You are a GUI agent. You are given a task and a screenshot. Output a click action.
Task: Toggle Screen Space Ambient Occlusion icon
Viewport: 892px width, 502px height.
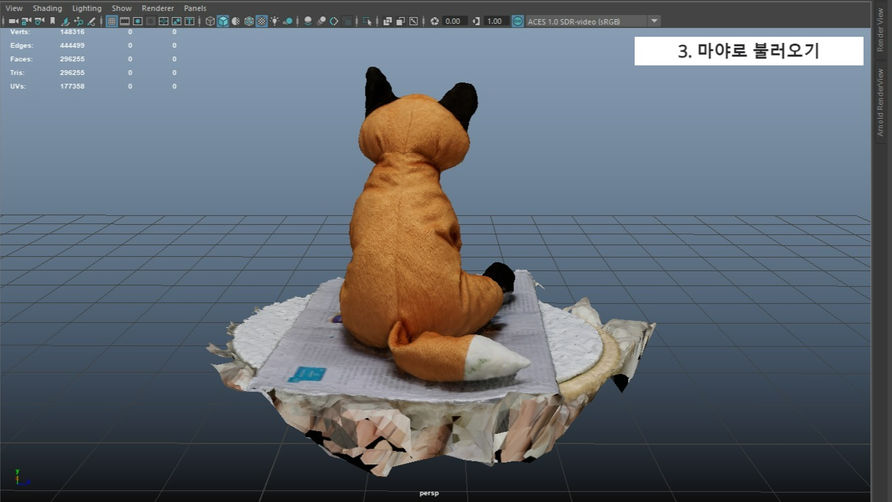click(308, 21)
